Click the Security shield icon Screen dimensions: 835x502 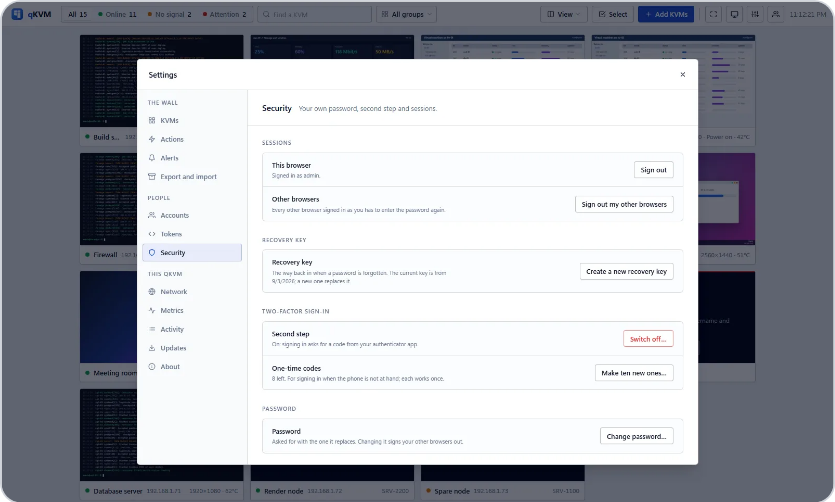coord(152,253)
